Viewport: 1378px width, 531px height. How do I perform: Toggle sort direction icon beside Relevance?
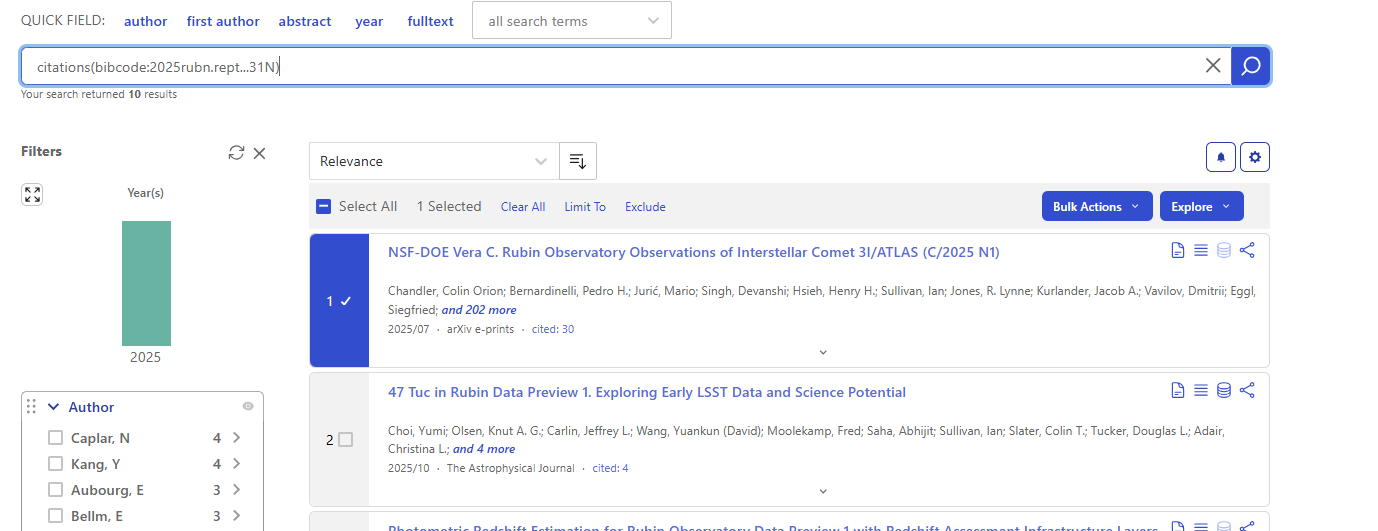tap(577, 161)
